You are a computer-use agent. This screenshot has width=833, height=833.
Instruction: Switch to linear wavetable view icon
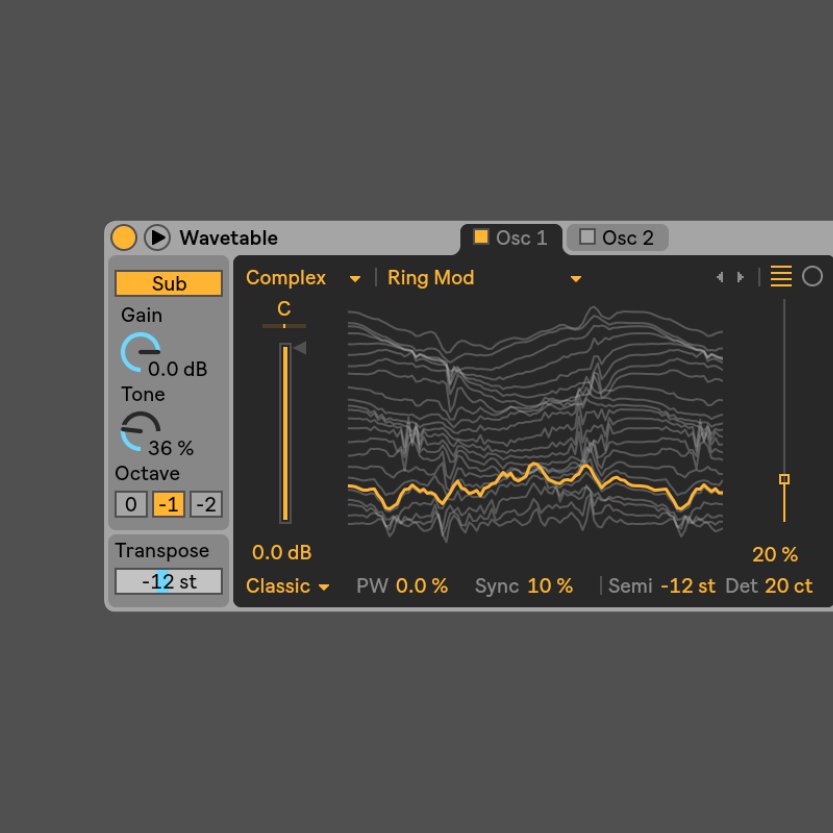pyautogui.click(x=781, y=276)
